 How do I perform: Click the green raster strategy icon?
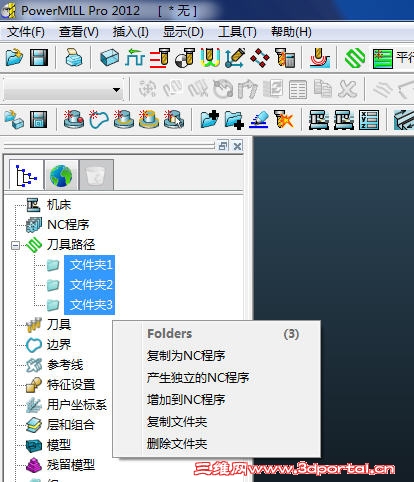coord(383,58)
